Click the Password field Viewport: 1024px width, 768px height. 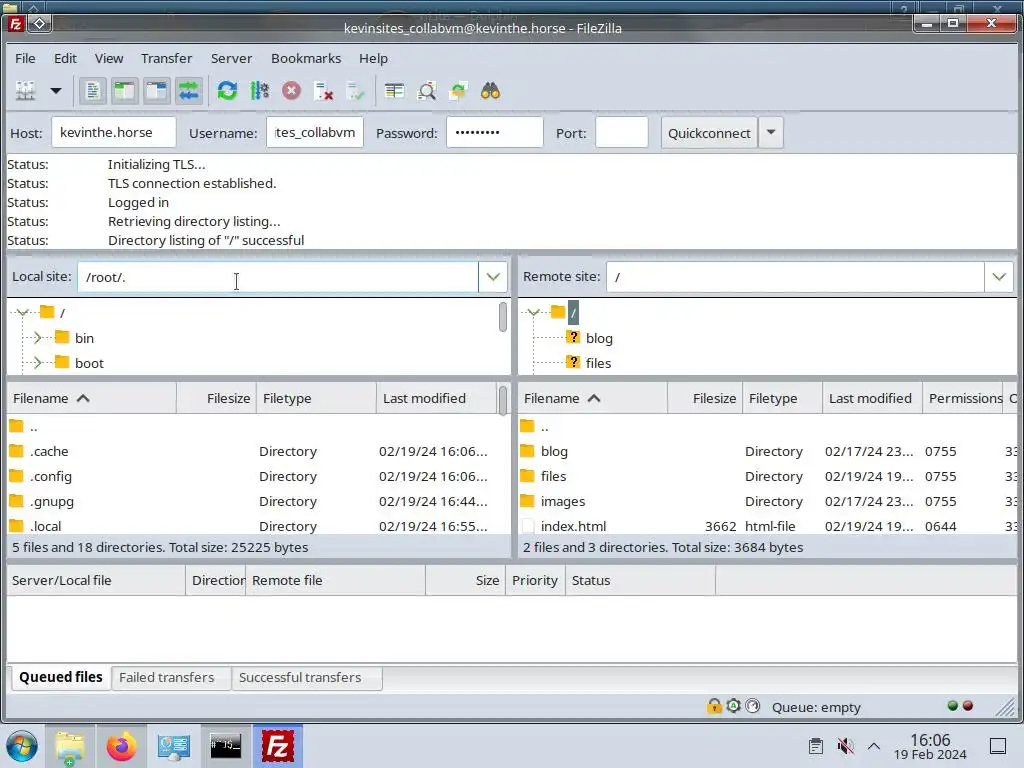(494, 133)
